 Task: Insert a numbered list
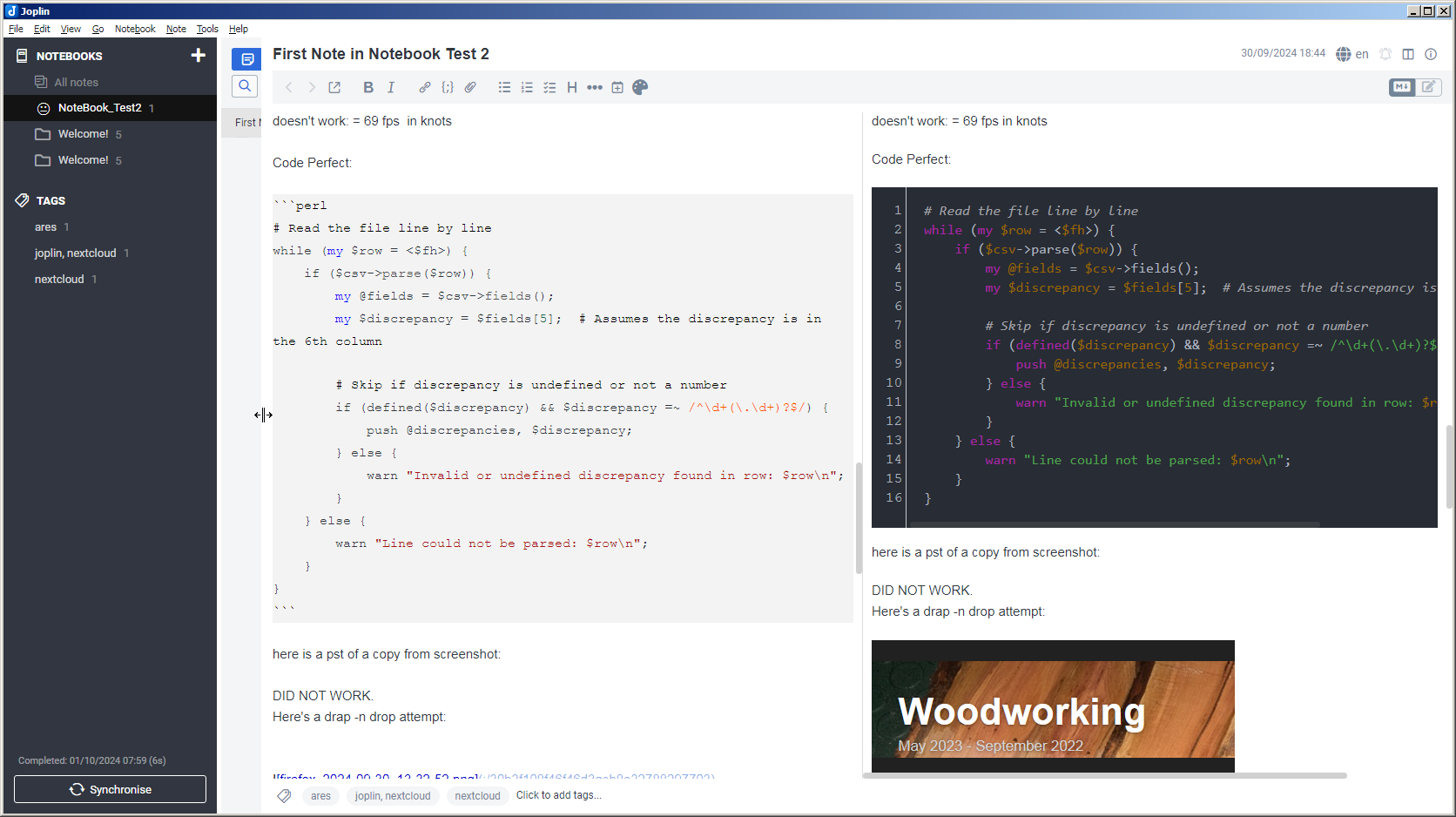pyautogui.click(x=527, y=87)
